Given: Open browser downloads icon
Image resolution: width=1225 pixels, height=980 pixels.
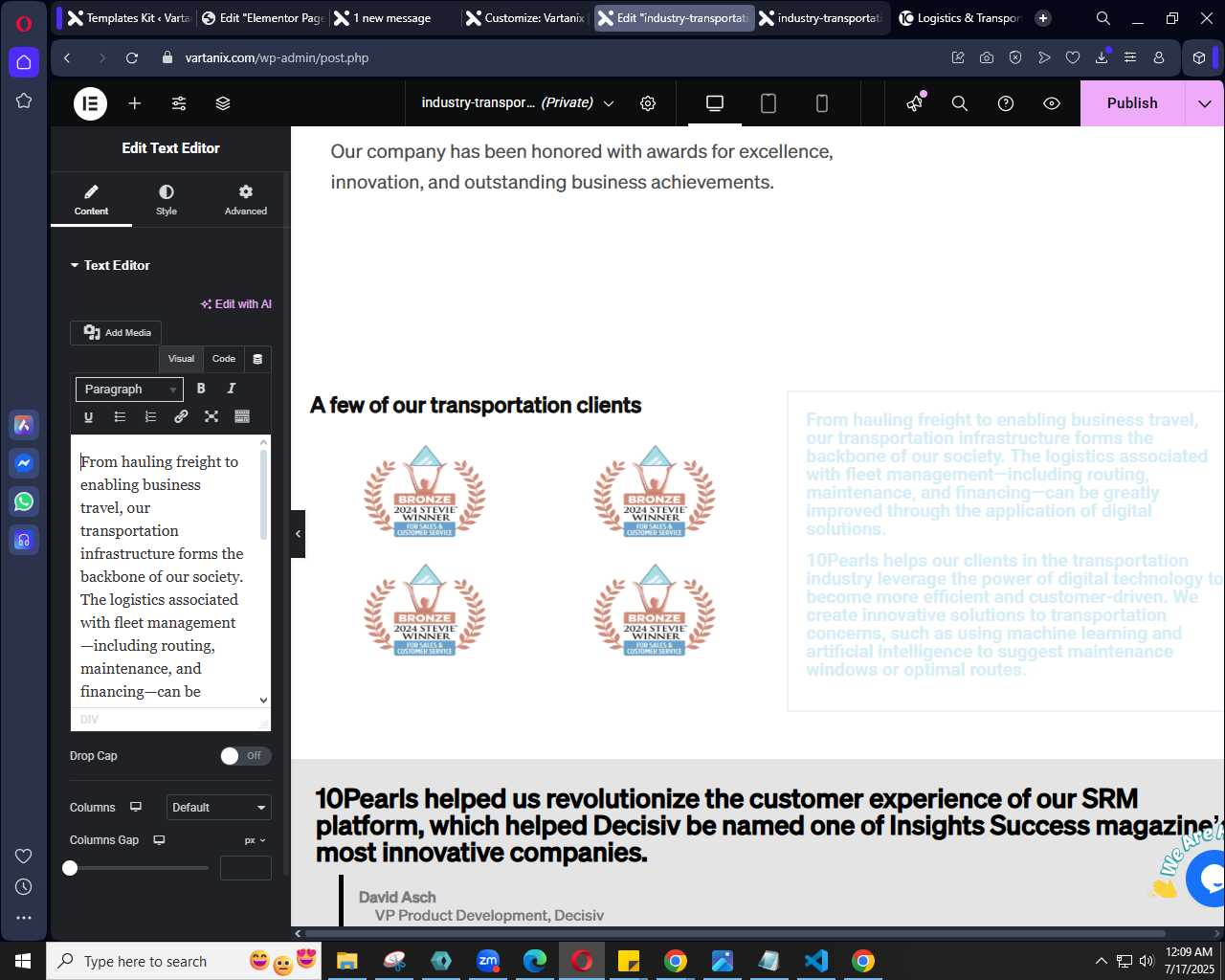Looking at the screenshot, I should 1102,58.
